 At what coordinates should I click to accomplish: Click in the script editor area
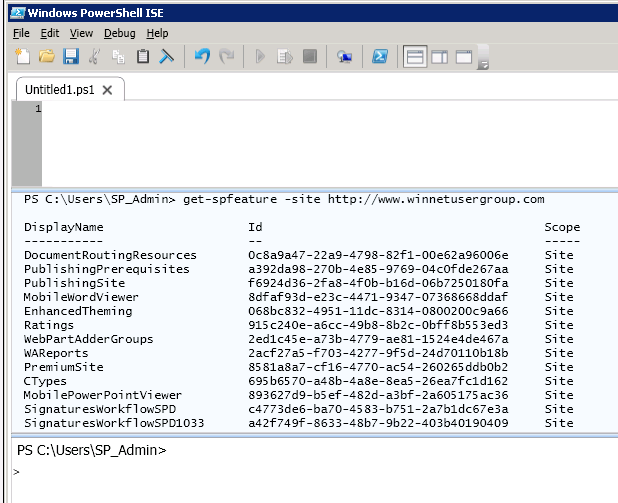click(329, 143)
